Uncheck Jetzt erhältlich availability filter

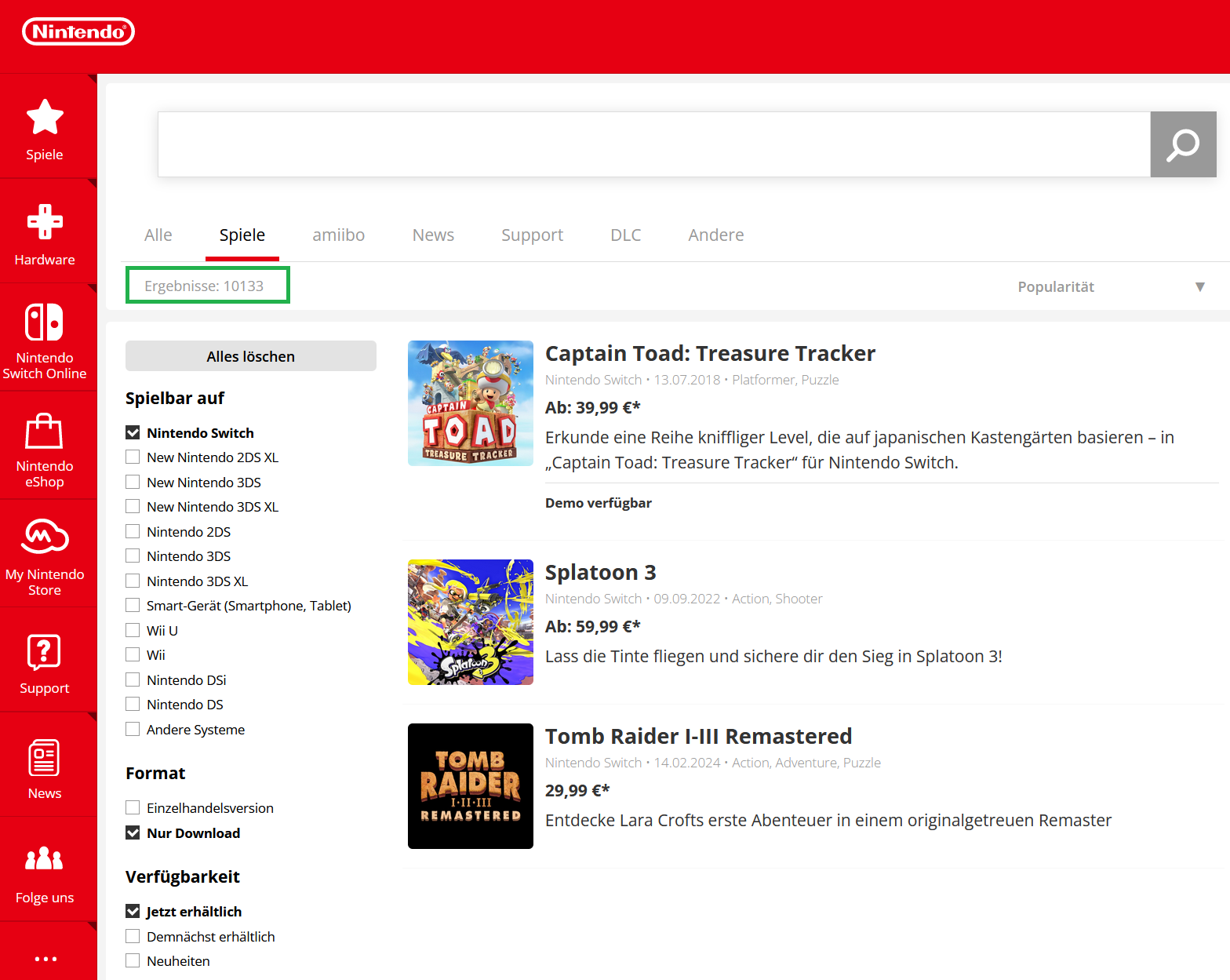pos(133,911)
